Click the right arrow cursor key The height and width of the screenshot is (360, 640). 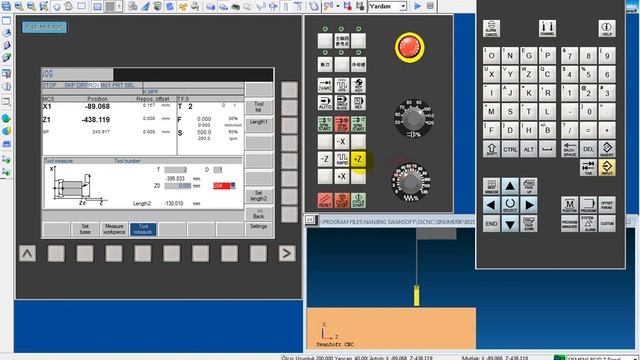529,205
